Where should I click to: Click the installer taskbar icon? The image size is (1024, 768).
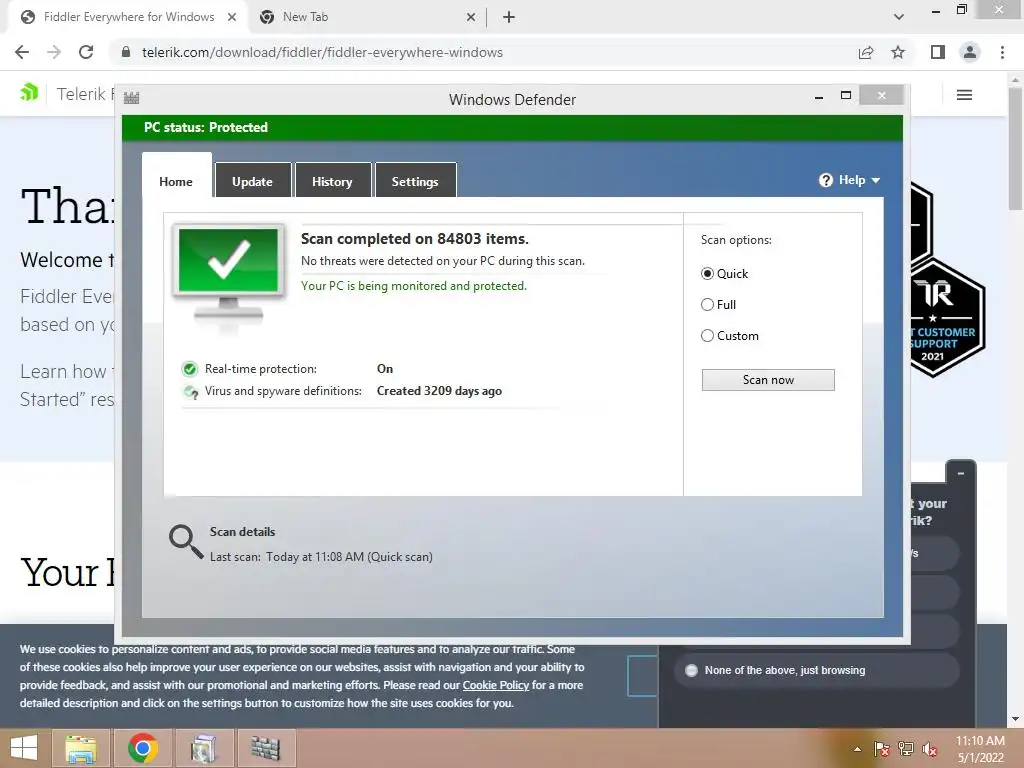(204, 748)
